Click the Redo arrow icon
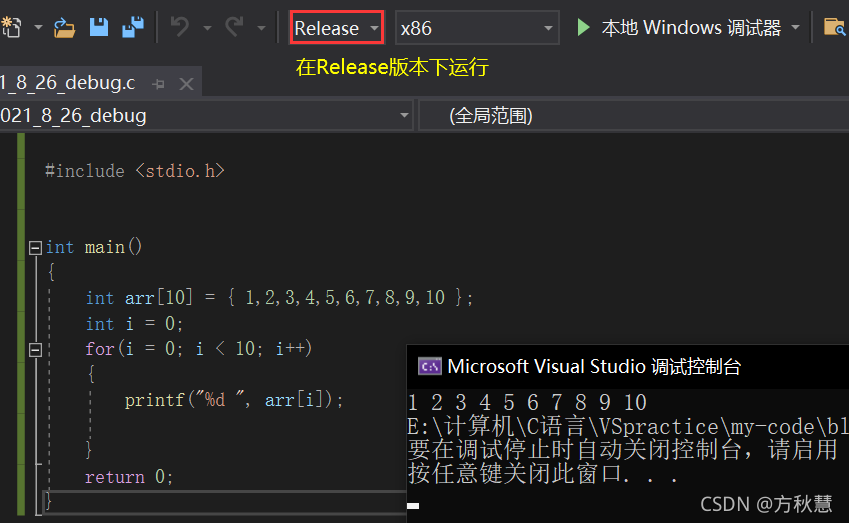The height and width of the screenshot is (523, 849). pos(234,27)
